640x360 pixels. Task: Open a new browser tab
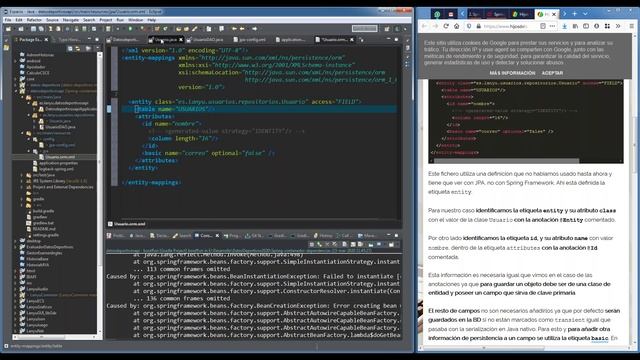click(574, 14)
